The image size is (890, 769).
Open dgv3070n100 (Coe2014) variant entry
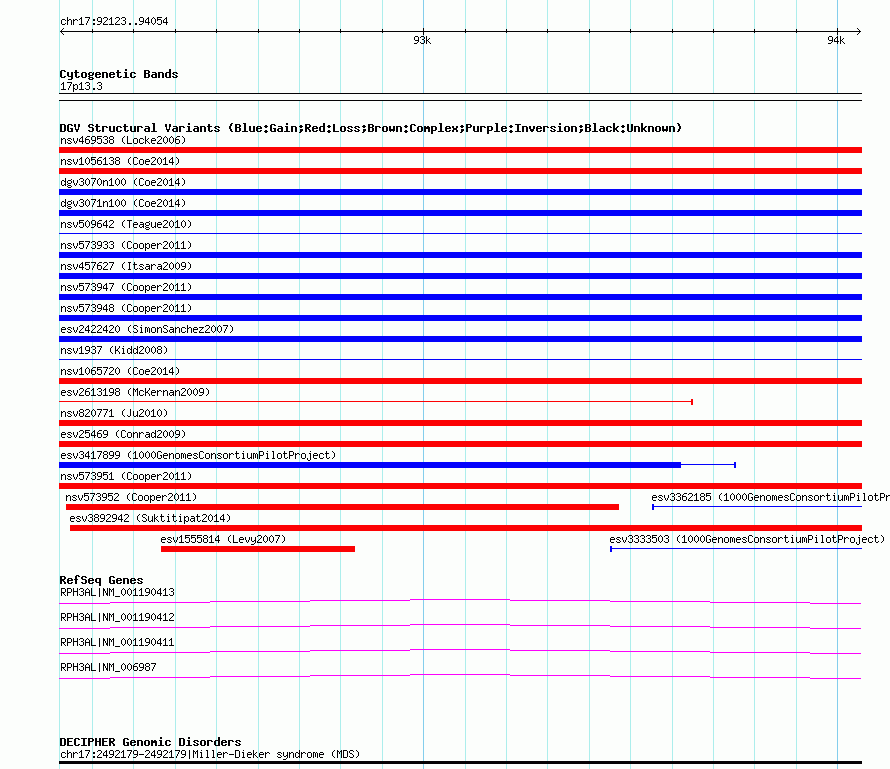pyautogui.click(x=123, y=182)
